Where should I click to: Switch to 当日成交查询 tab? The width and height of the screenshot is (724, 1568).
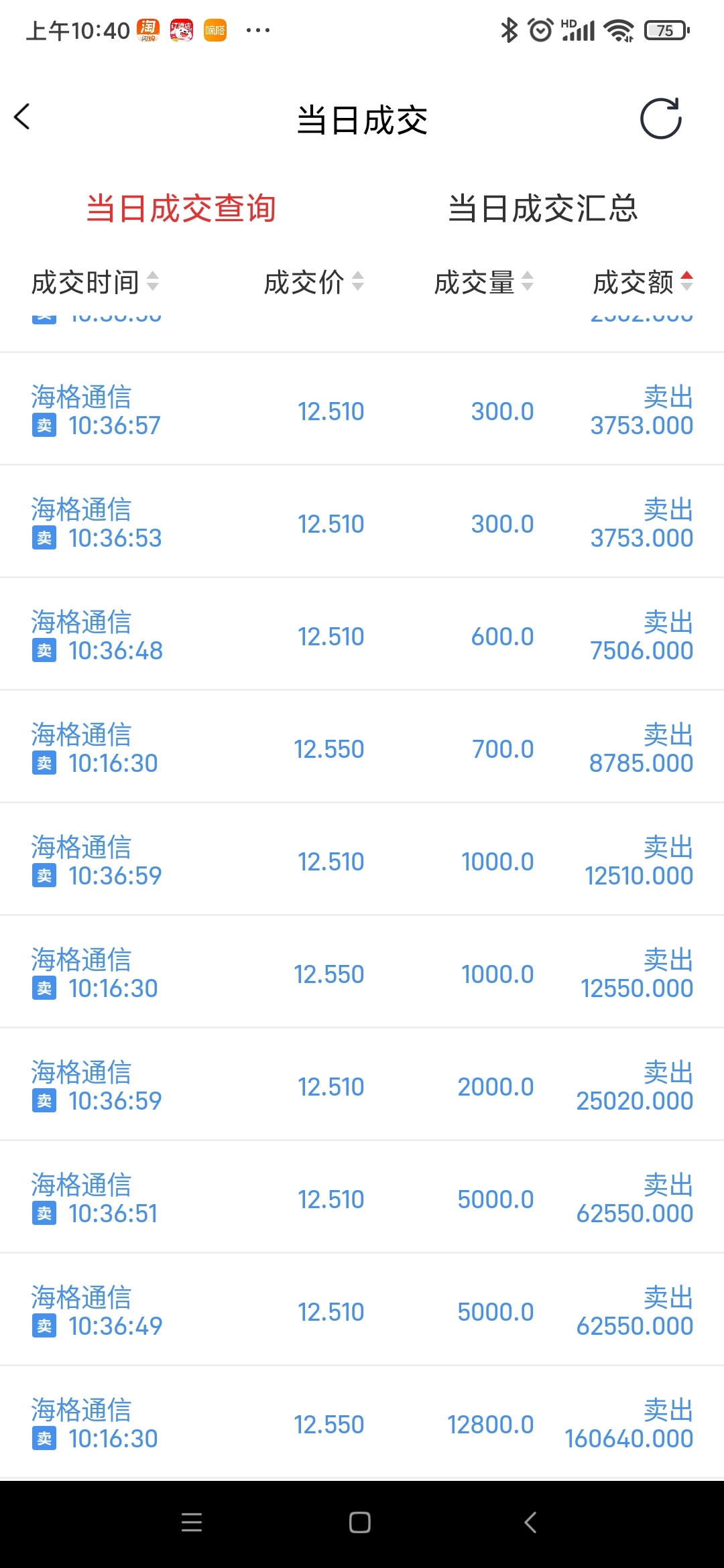pos(181,208)
